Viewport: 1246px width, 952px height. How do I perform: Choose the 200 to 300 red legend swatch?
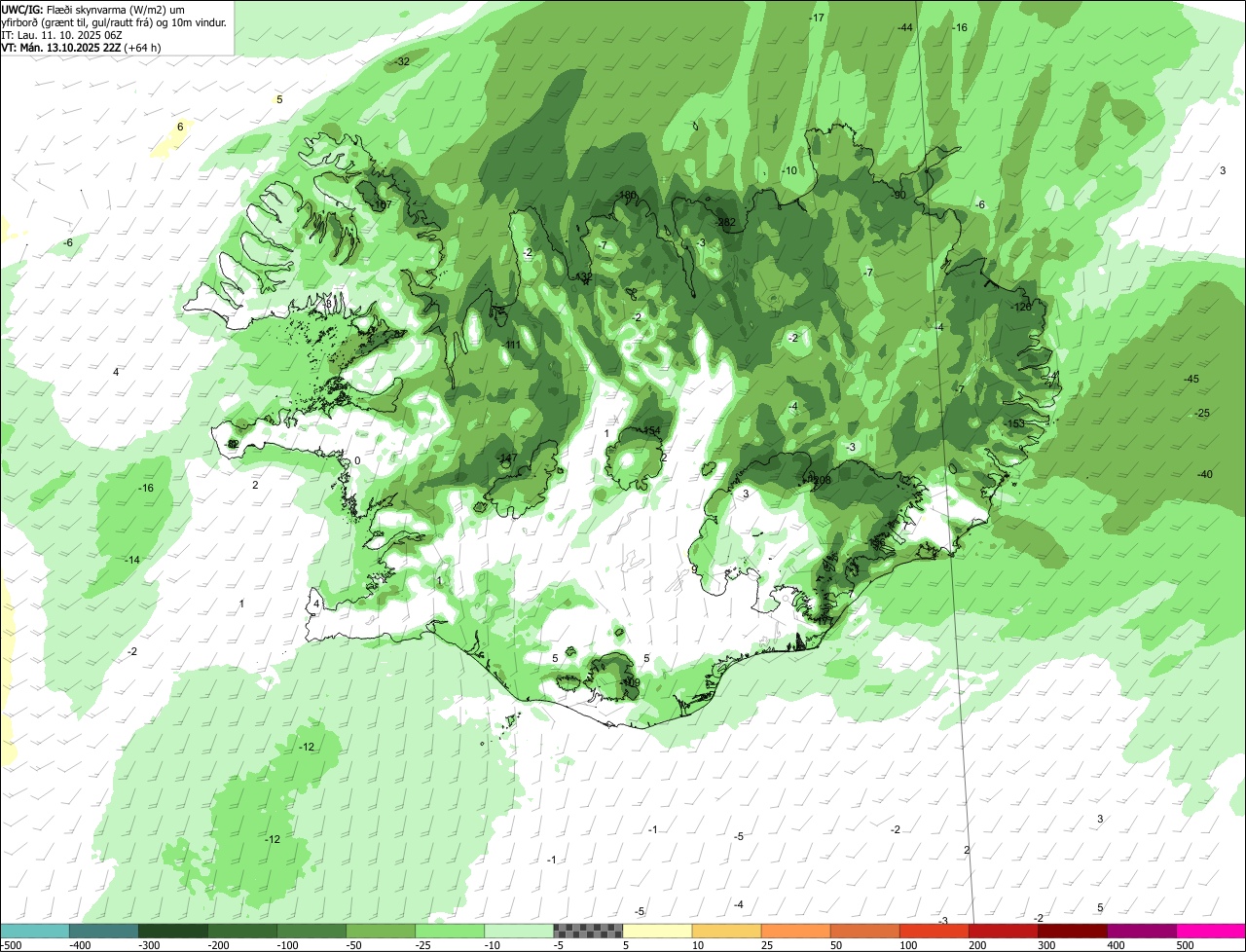click(1003, 931)
